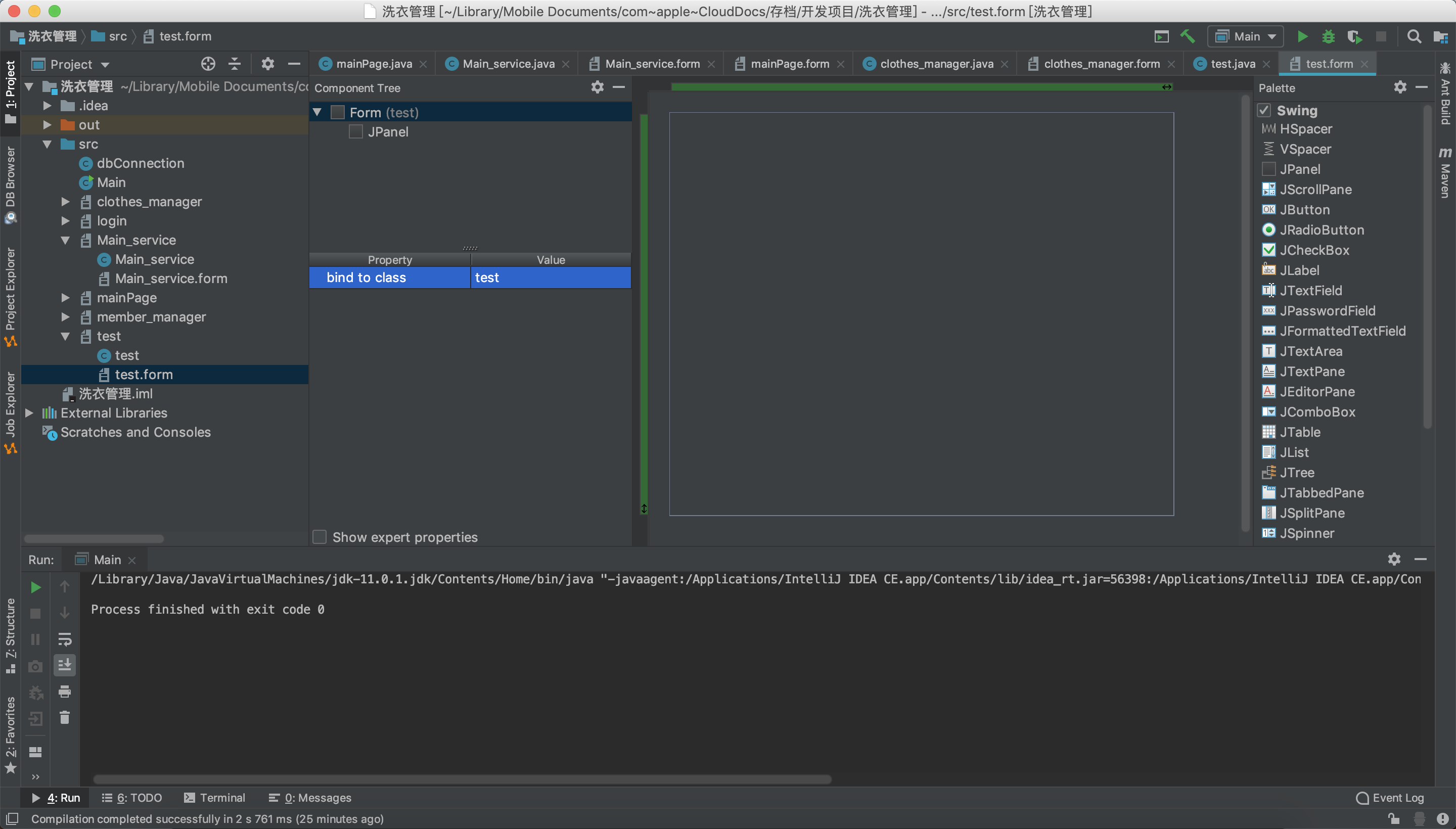Image resolution: width=1456 pixels, height=829 pixels.
Task: Click the Build project hammer icon
Action: coord(1188,36)
